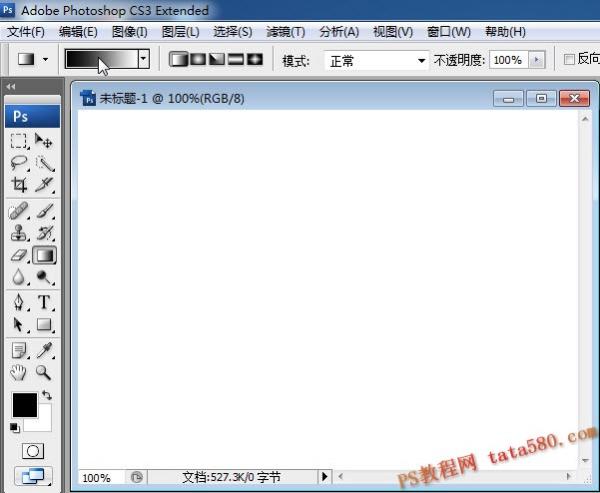Viewport: 600px width, 493px height.
Task: Select the Dodge tool
Action: 44,277
